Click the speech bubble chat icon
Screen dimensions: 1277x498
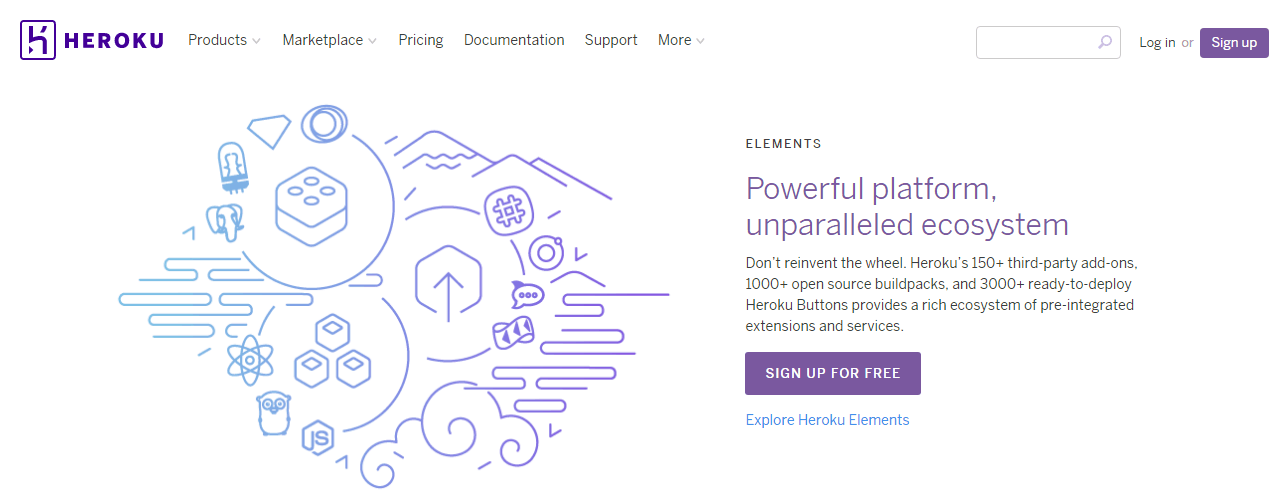(x=526, y=294)
